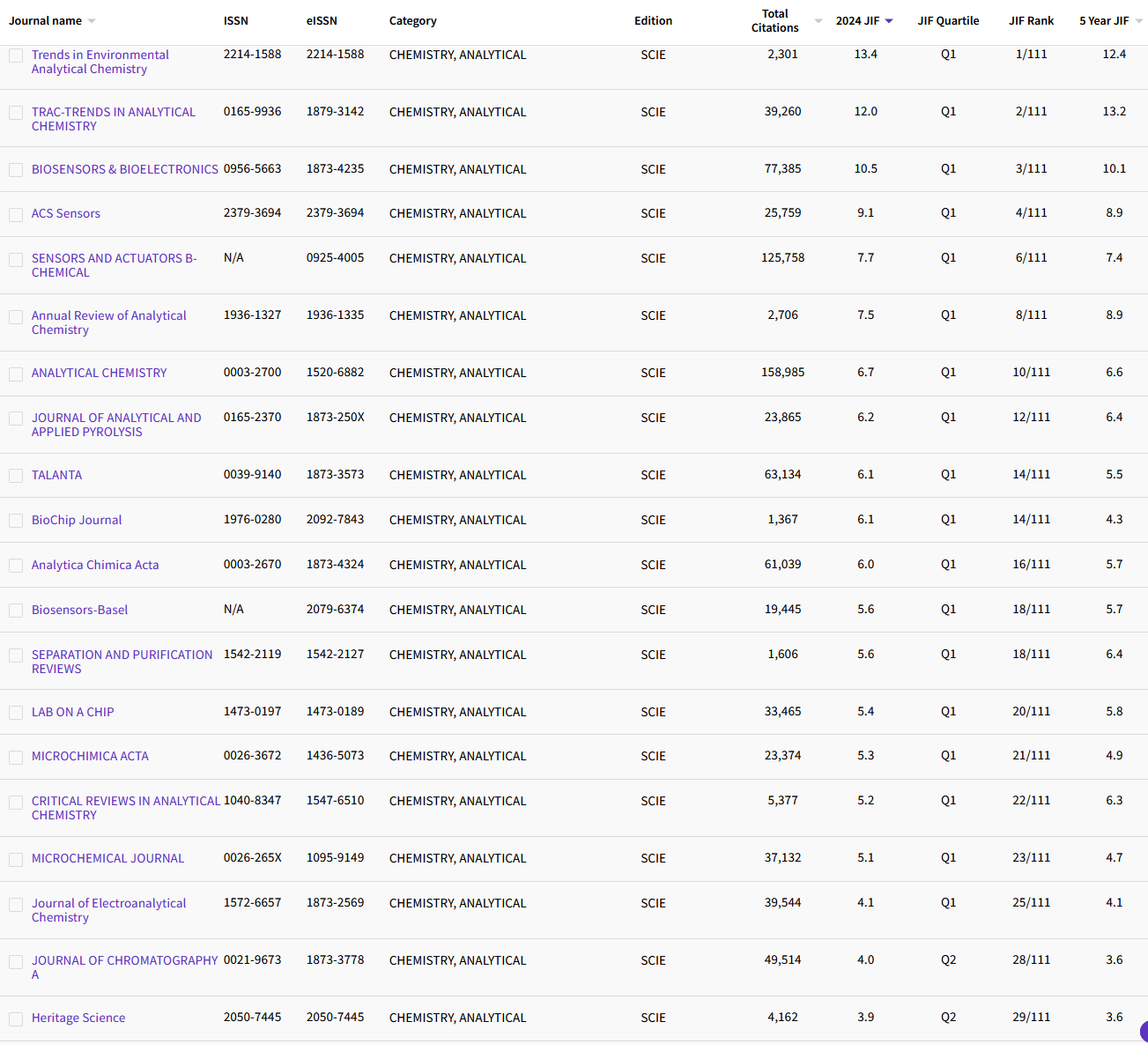Click the JIF Quartile column header
The image size is (1148, 1044).
pos(948,21)
